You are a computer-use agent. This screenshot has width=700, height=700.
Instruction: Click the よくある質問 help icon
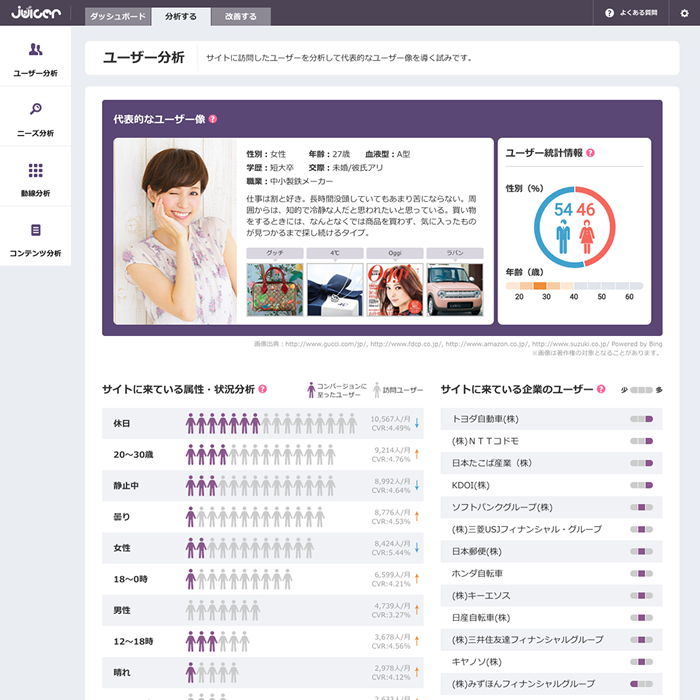tap(609, 13)
